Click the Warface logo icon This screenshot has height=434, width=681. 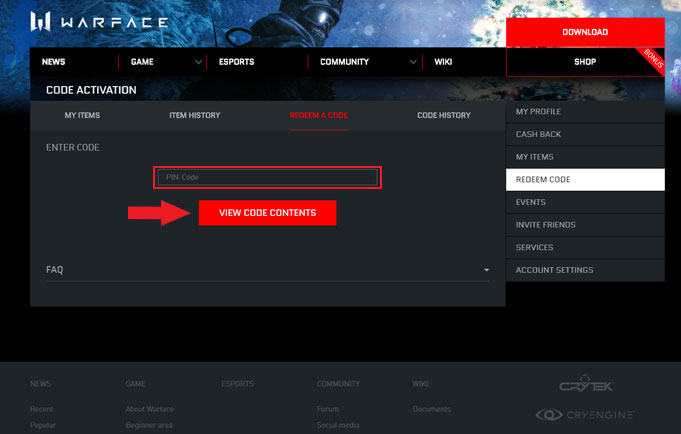pyautogui.click(x=41, y=22)
